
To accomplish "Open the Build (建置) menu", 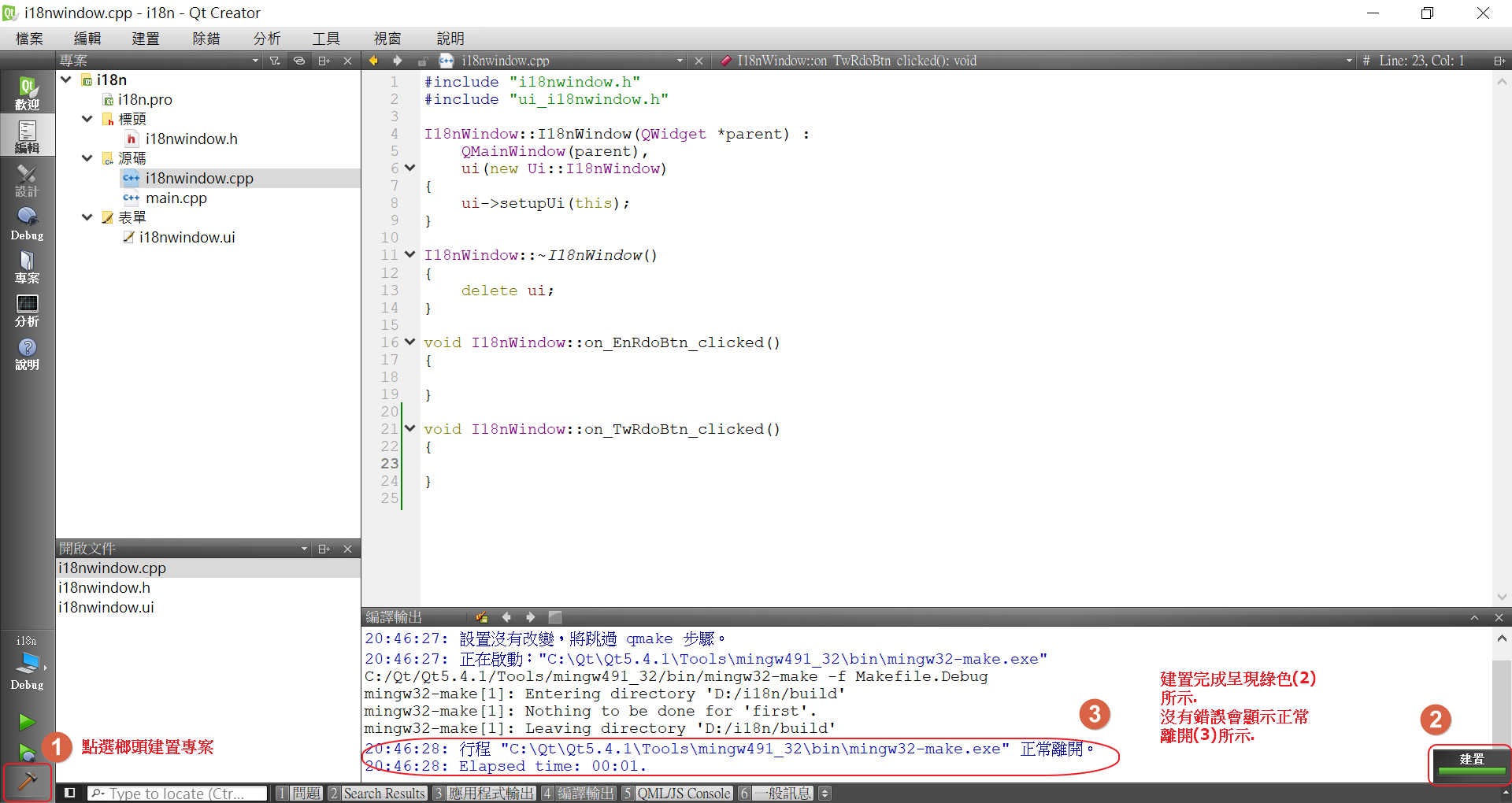I will 146,39.
